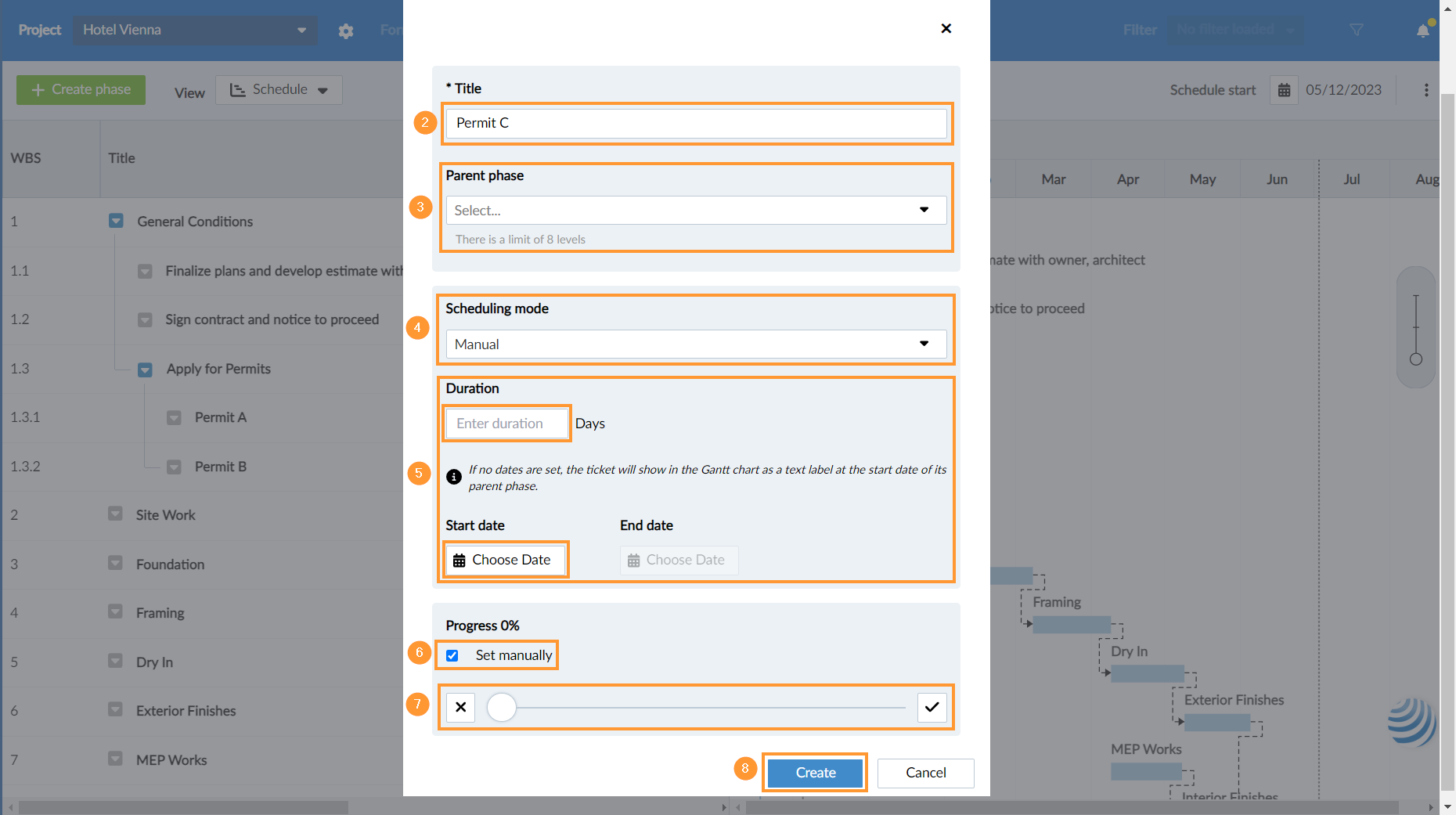Click the progress slider handle
Image resolution: width=1456 pixels, height=815 pixels.
coord(502,707)
